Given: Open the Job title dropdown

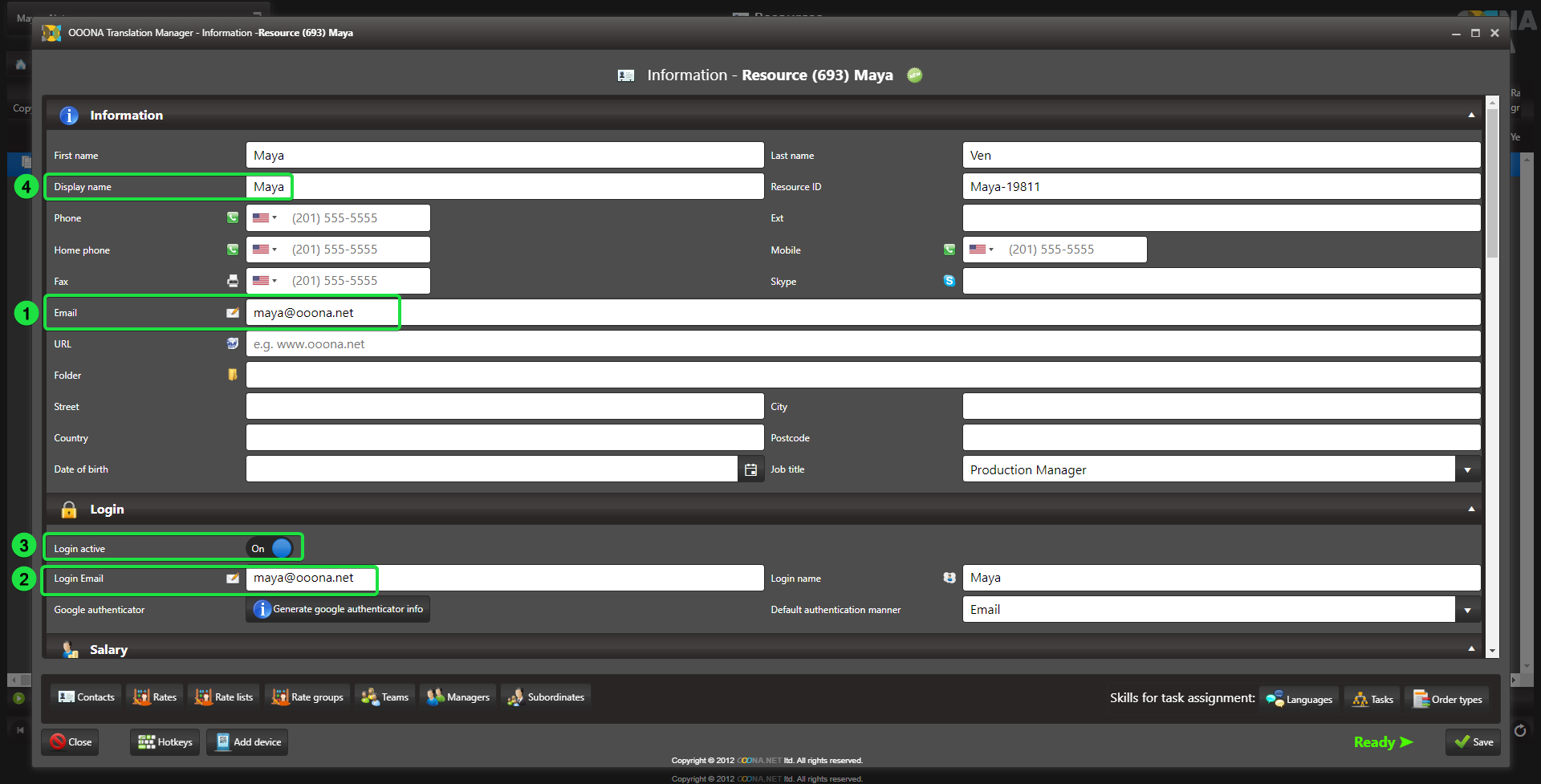Looking at the screenshot, I should [x=1467, y=469].
